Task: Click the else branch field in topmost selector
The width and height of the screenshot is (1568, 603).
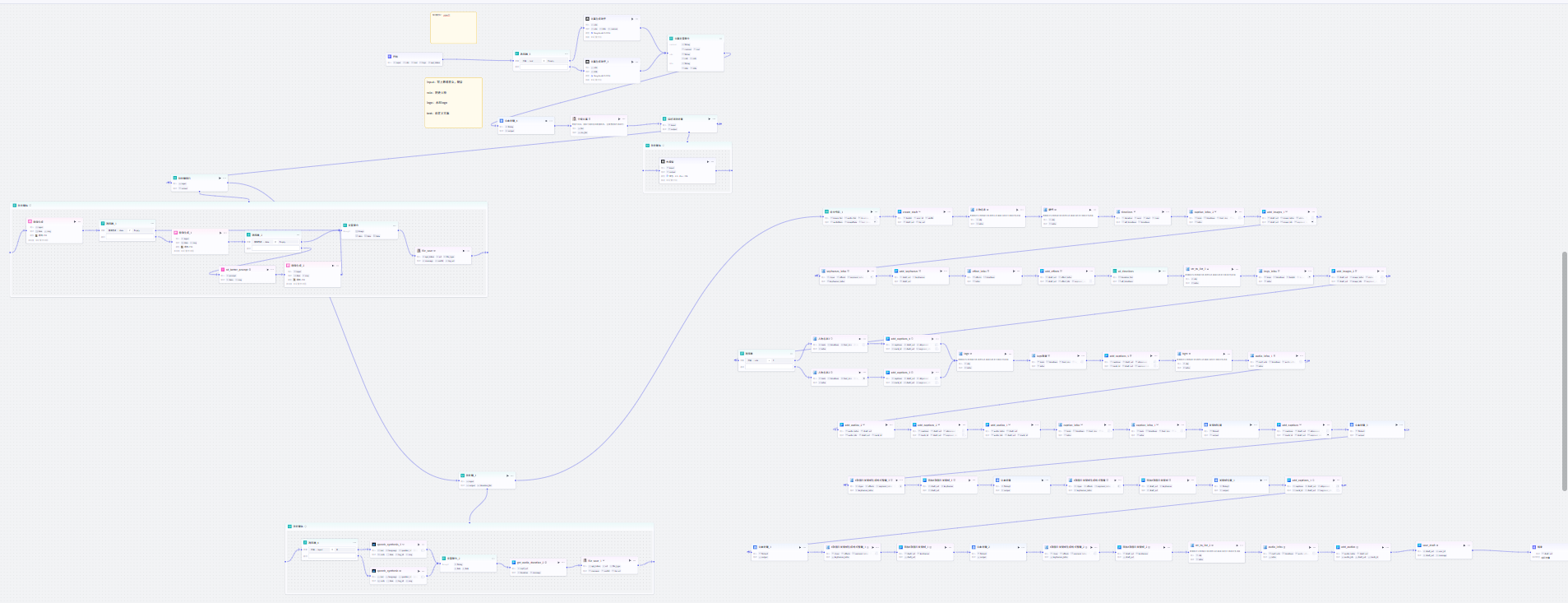Action: coord(543,67)
